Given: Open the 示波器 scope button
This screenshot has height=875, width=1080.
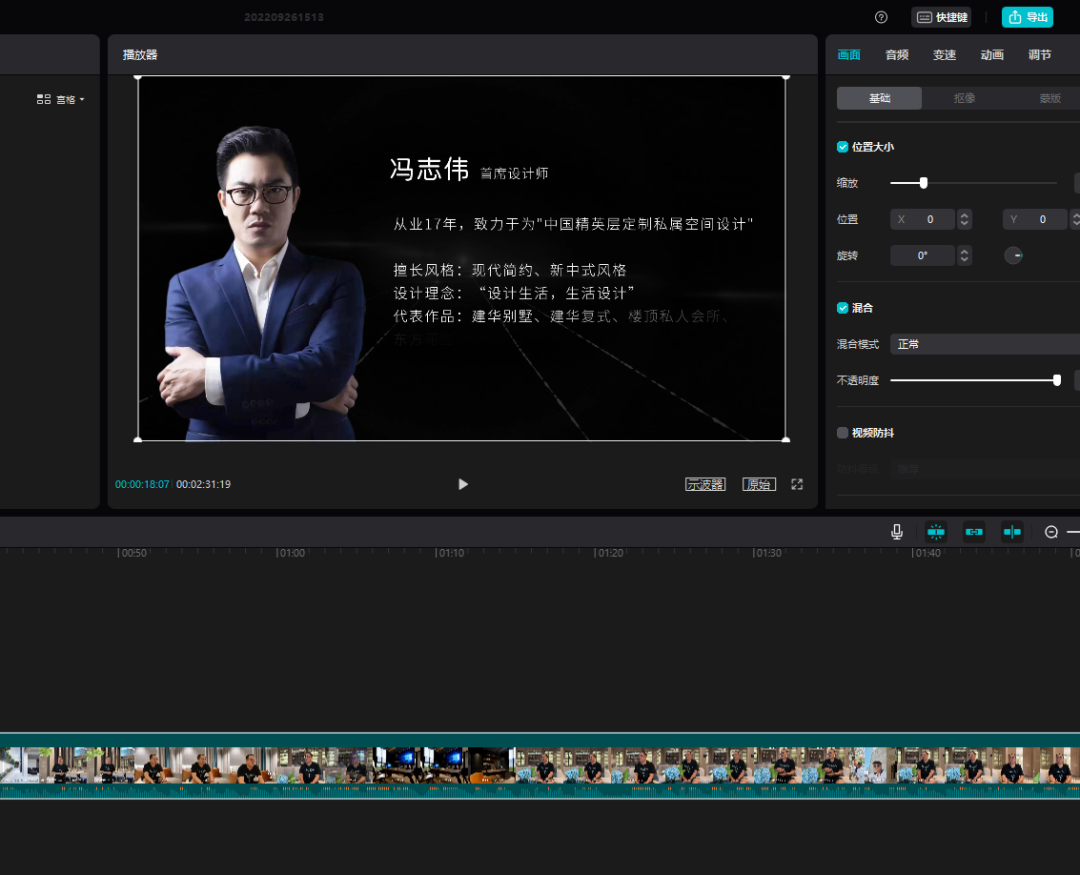Looking at the screenshot, I should (705, 484).
